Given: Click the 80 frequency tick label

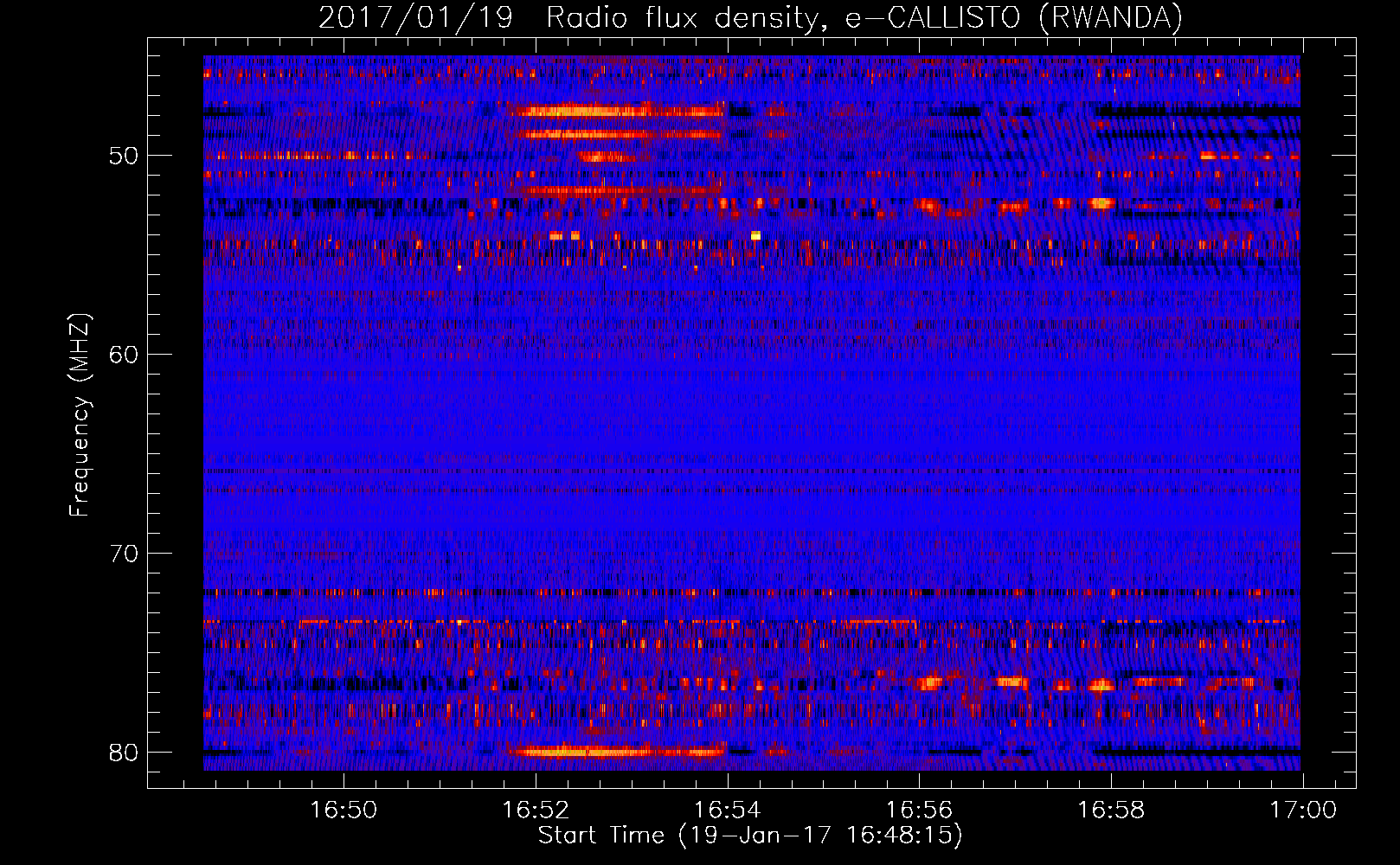Looking at the screenshot, I should (124, 753).
